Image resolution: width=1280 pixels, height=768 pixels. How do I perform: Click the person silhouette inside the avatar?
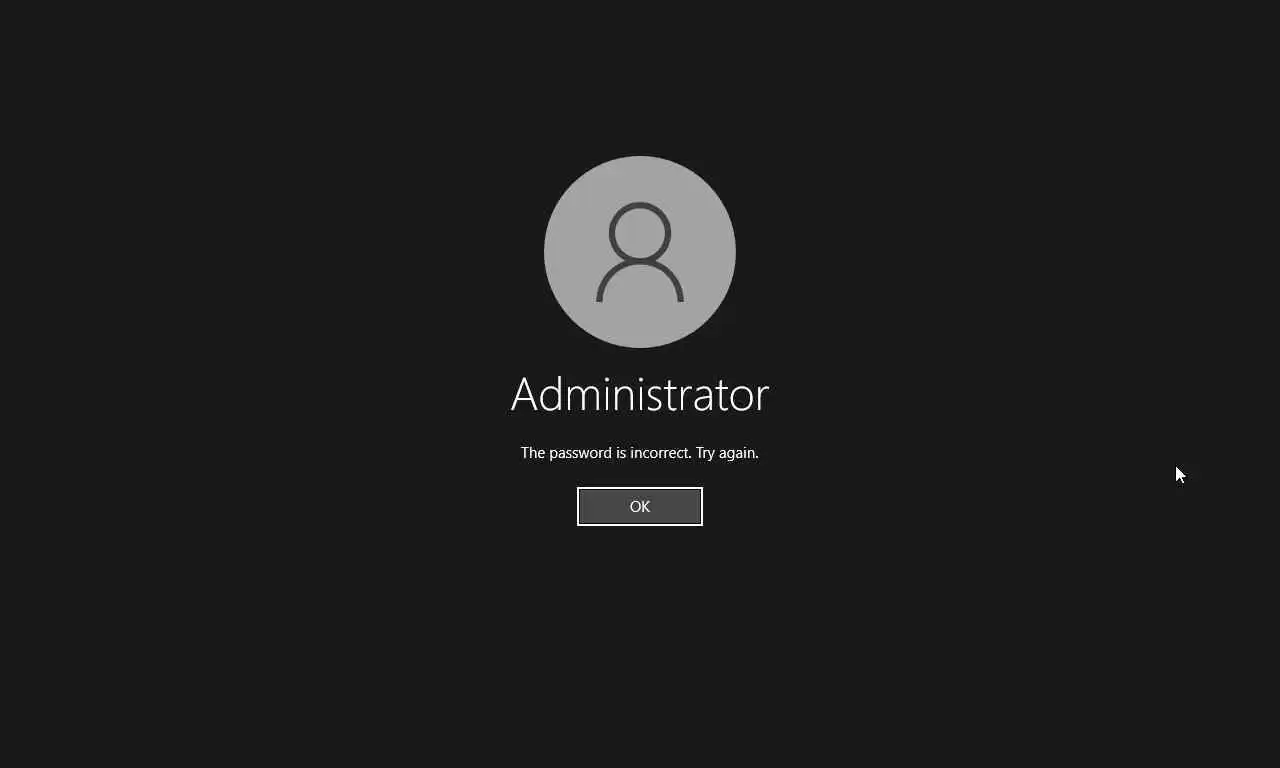[x=640, y=252]
